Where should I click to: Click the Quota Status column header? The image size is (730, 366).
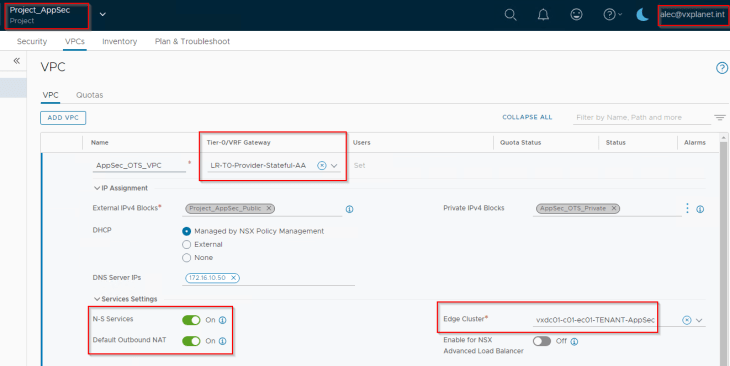[520, 142]
